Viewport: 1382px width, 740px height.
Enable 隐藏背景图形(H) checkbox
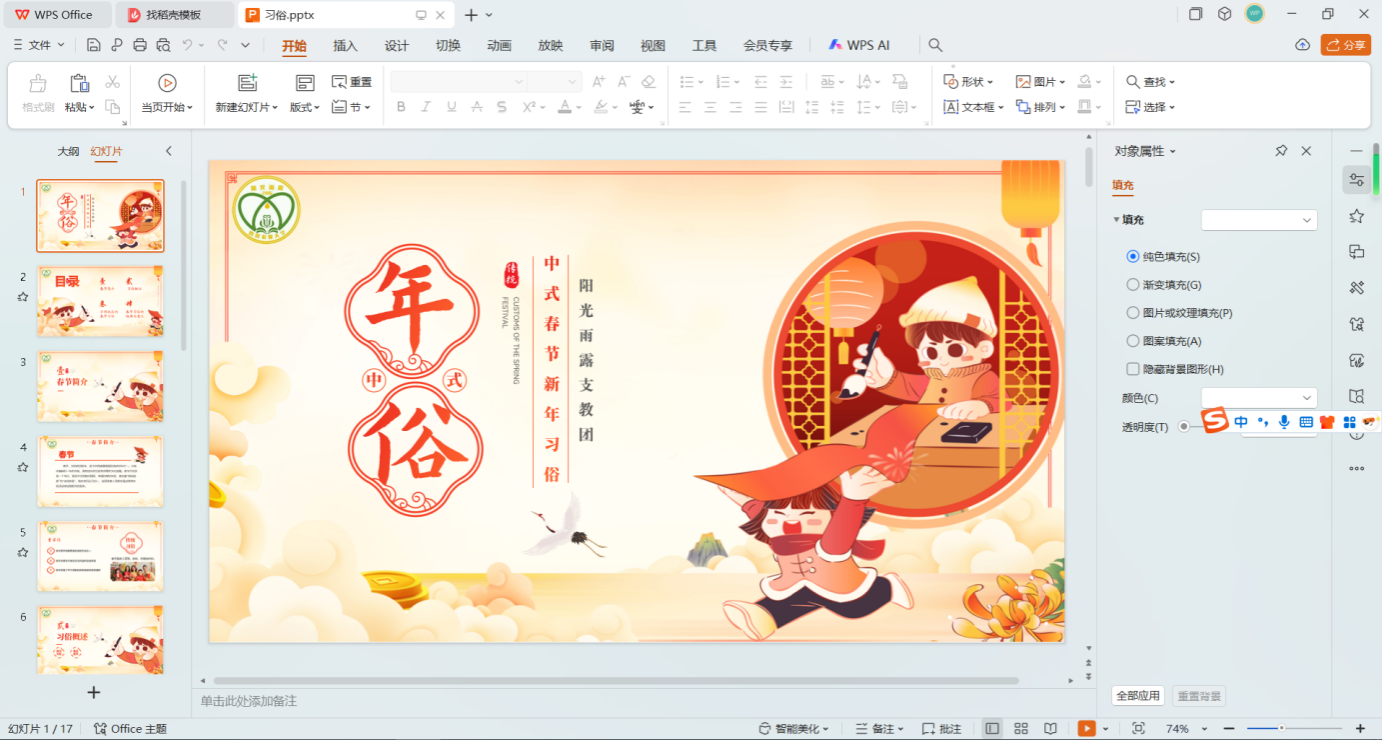(1133, 369)
